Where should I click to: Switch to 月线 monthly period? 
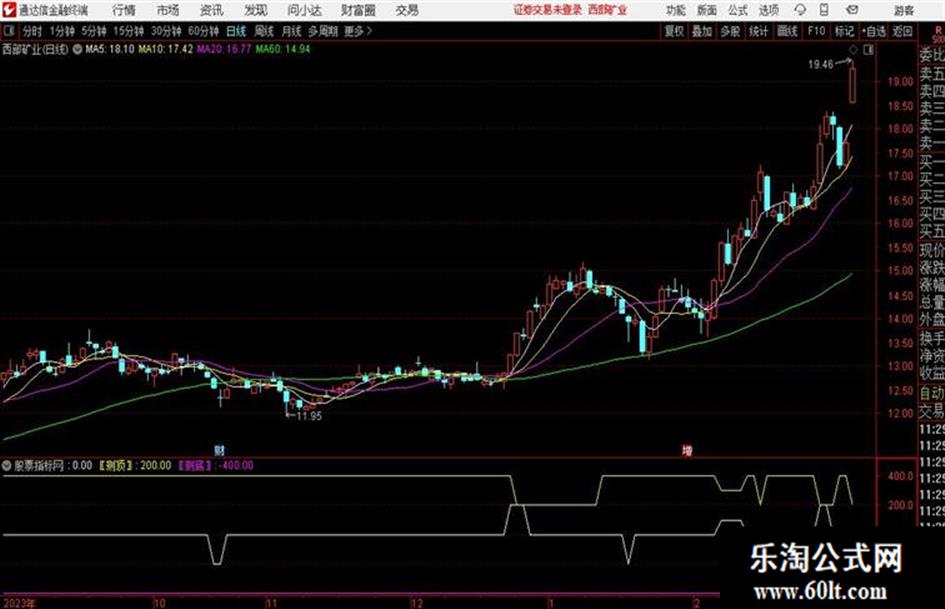[292, 31]
